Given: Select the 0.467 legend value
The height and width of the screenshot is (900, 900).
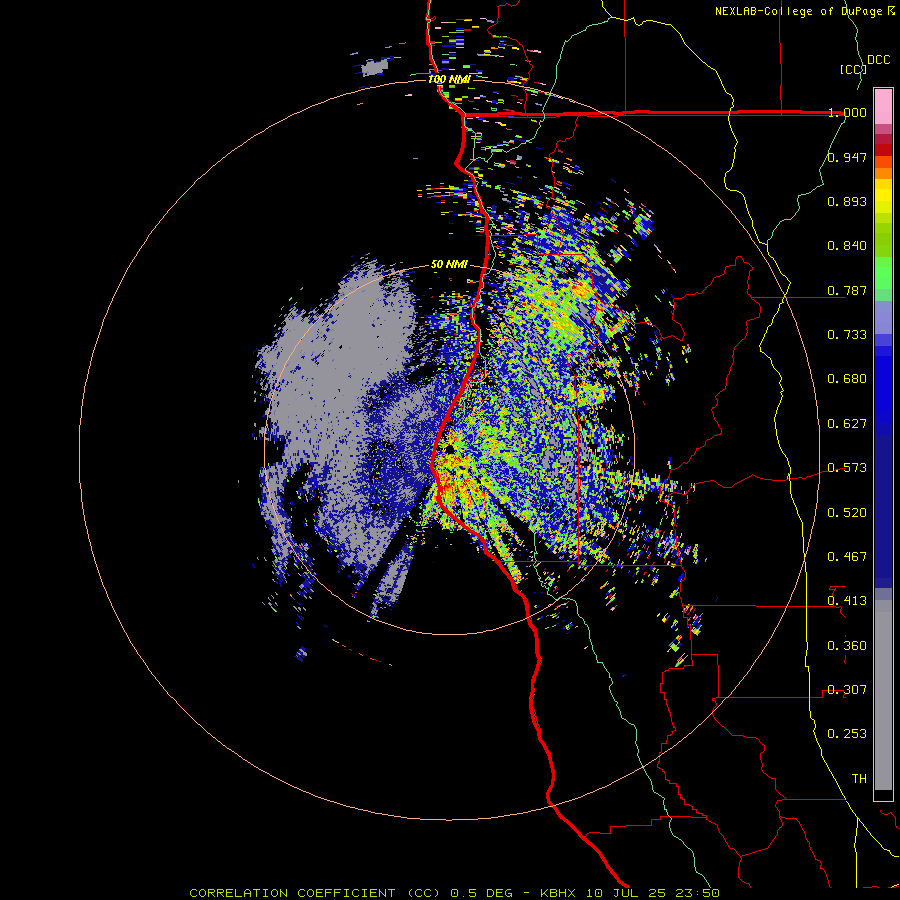Looking at the screenshot, I should click(847, 557).
